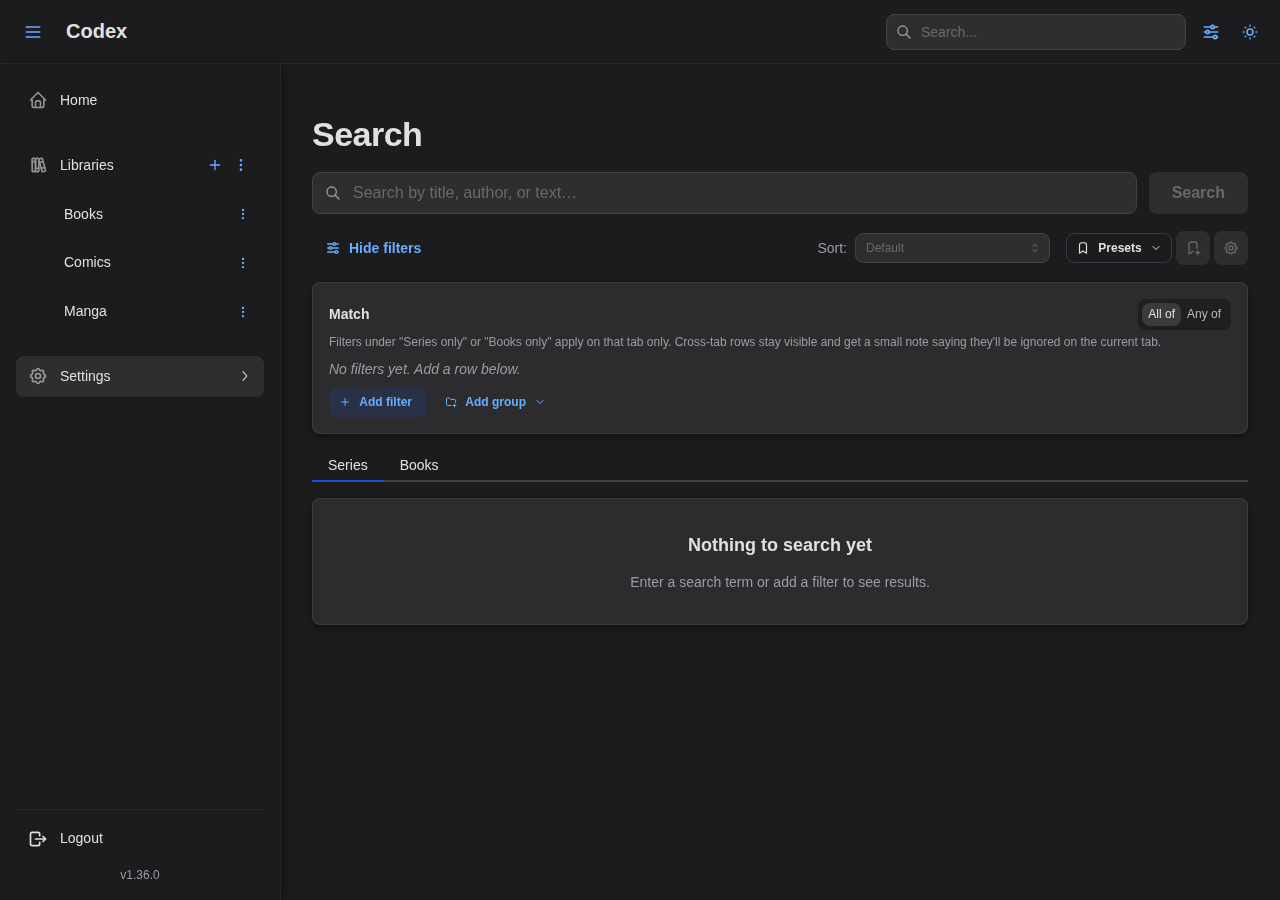Image resolution: width=1280 pixels, height=900 pixels.
Task: Click the plus icon on Add filter
Action: [x=345, y=402]
